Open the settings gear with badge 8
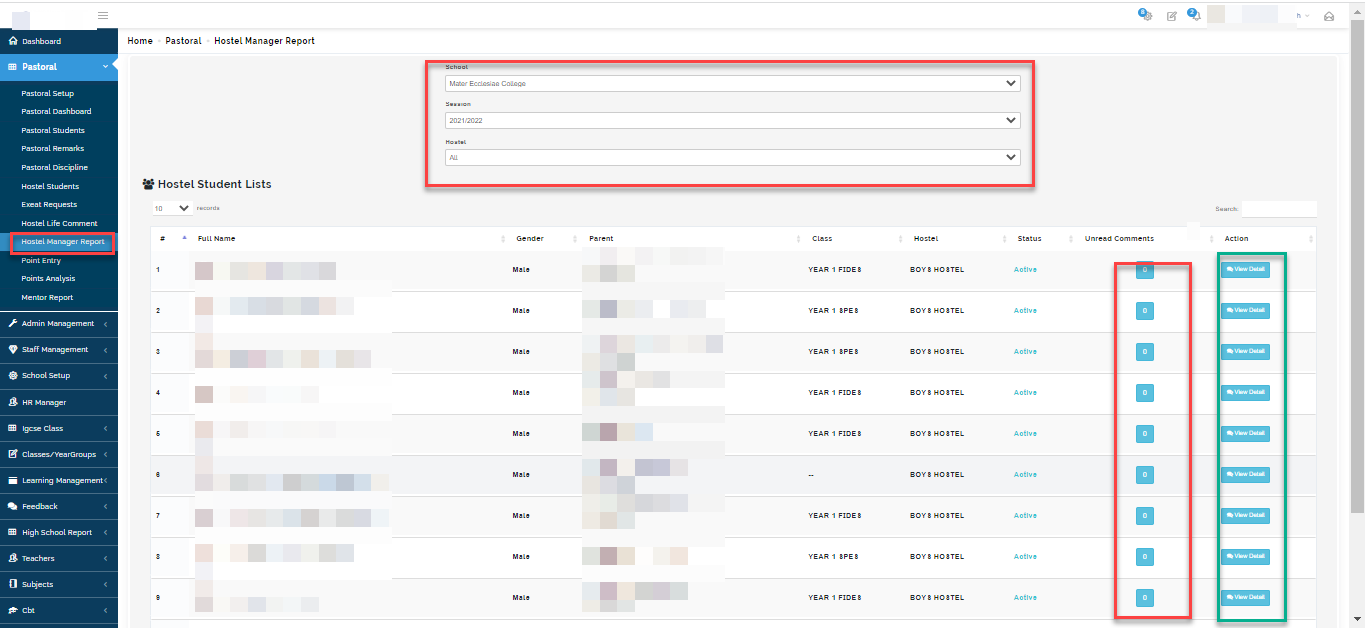The image size is (1365, 628). 1146,16
